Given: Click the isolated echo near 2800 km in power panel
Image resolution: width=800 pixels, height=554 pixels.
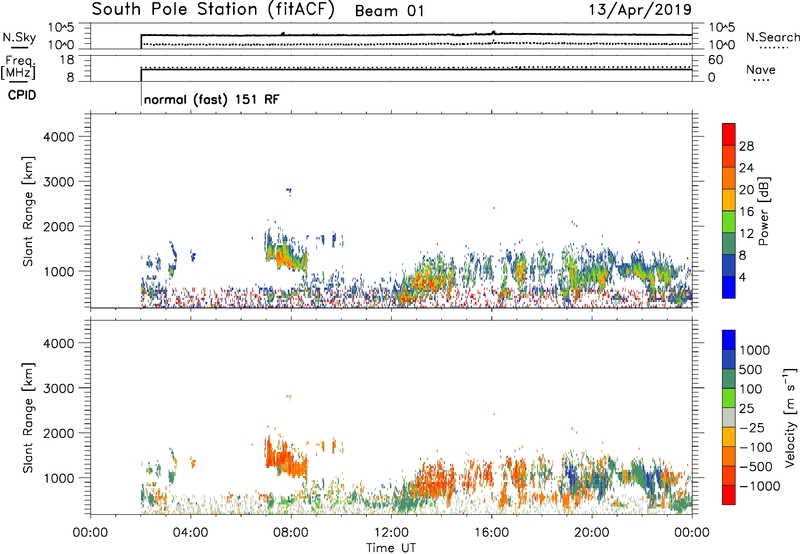Looking at the screenshot, I should tap(289, 191).
